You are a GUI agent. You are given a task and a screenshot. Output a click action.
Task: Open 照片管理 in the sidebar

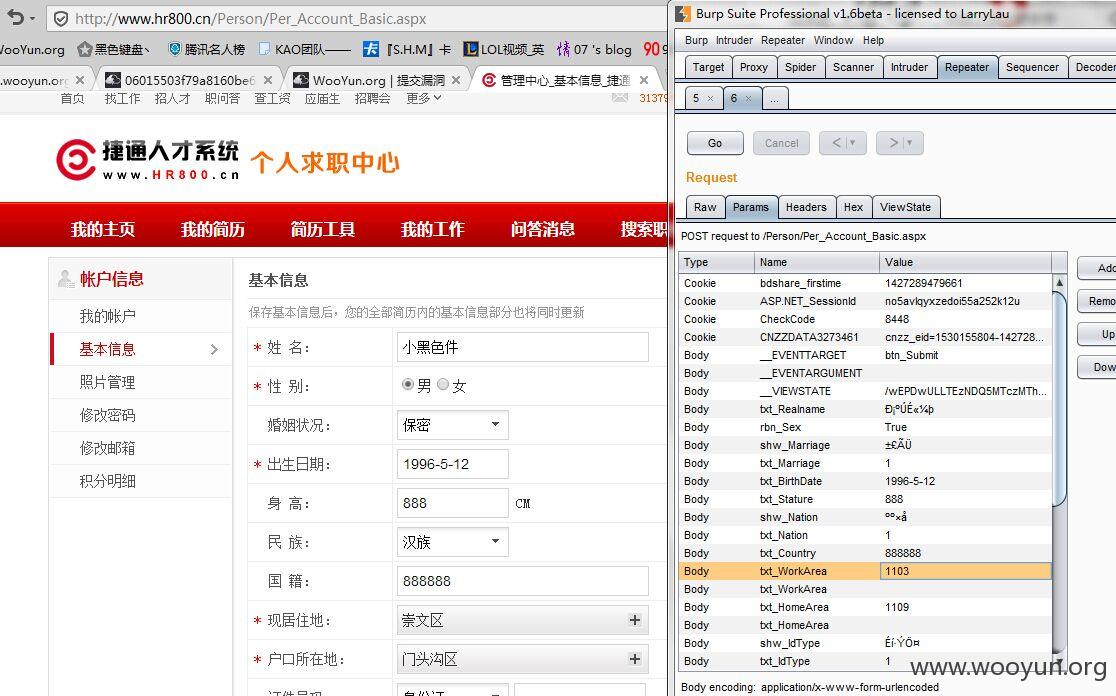pyautogui.click(x=107, y=382)
